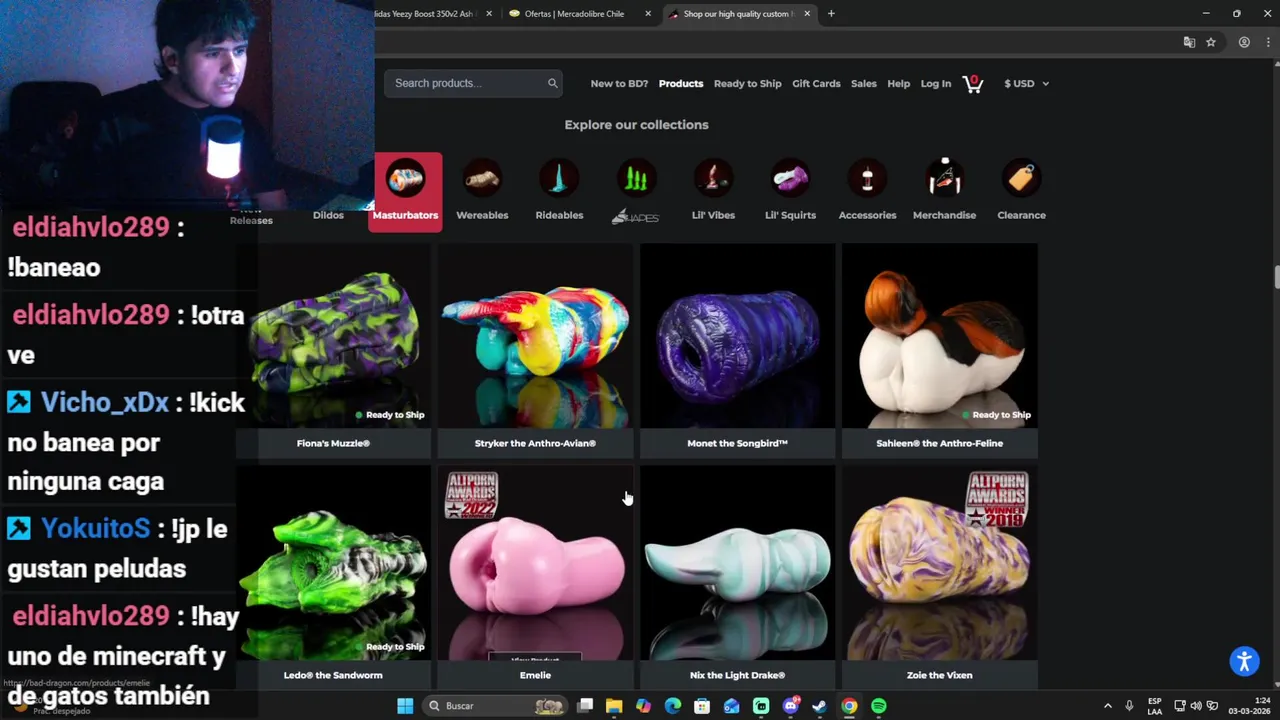This screenshot has height=720, width=1280.
Task: Click the search magnifier icon in product search
Action: coord(552,83)
